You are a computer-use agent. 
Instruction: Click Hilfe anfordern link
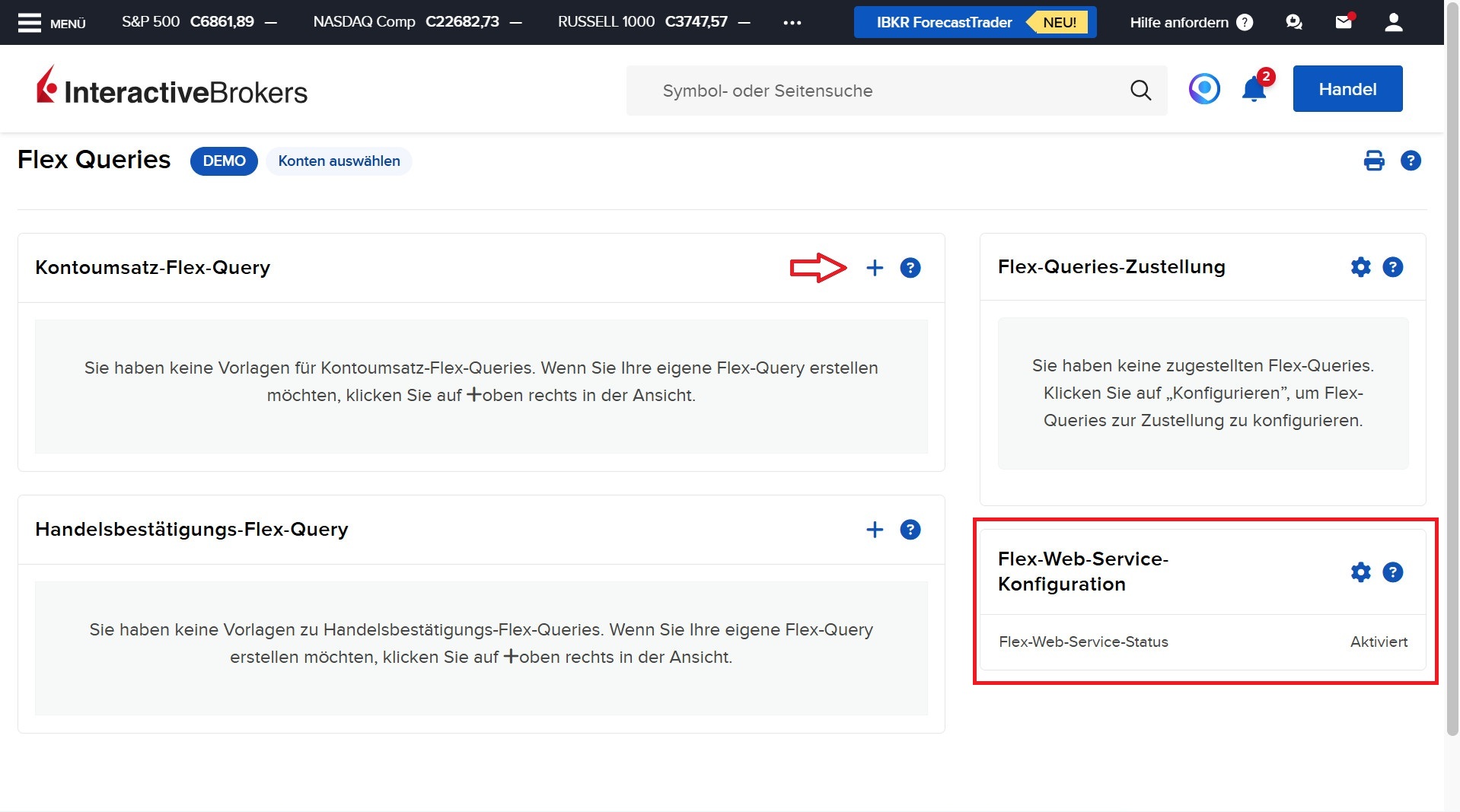tap(1179, 23)
